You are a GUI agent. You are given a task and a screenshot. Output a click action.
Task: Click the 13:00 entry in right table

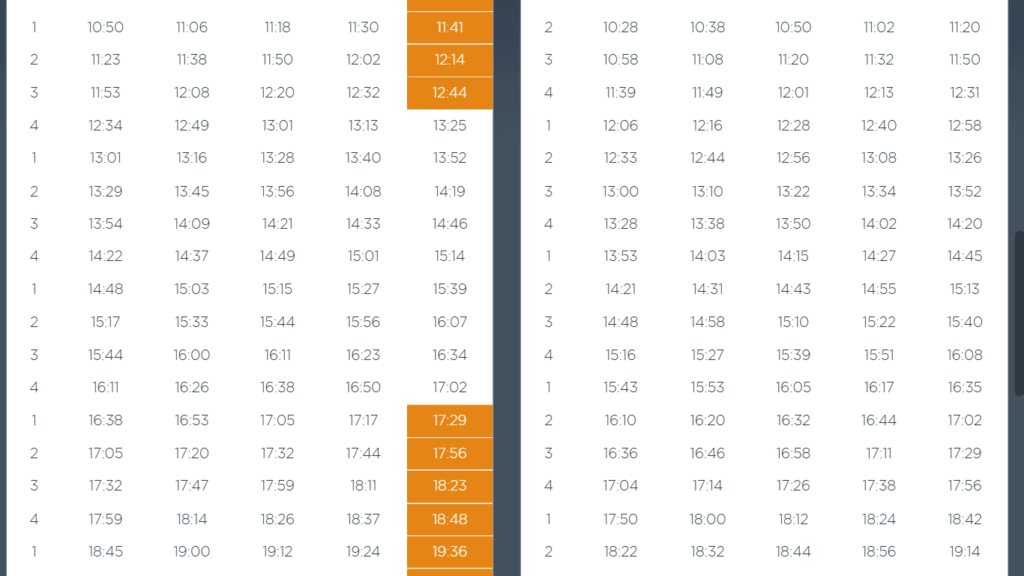(x=620, y=191)
